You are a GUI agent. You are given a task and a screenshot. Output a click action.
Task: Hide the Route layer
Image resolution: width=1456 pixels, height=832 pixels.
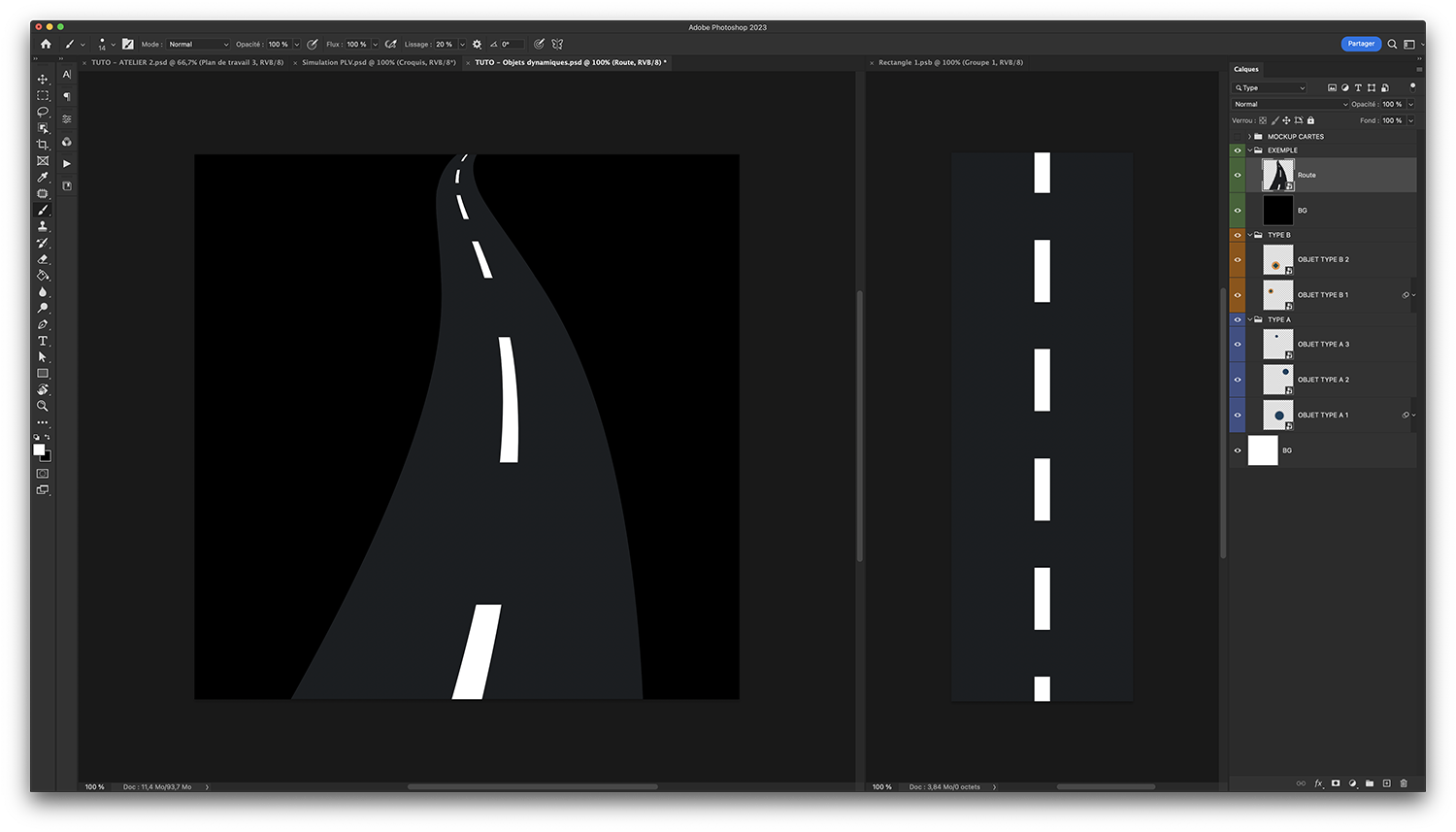pos(1238,175)
